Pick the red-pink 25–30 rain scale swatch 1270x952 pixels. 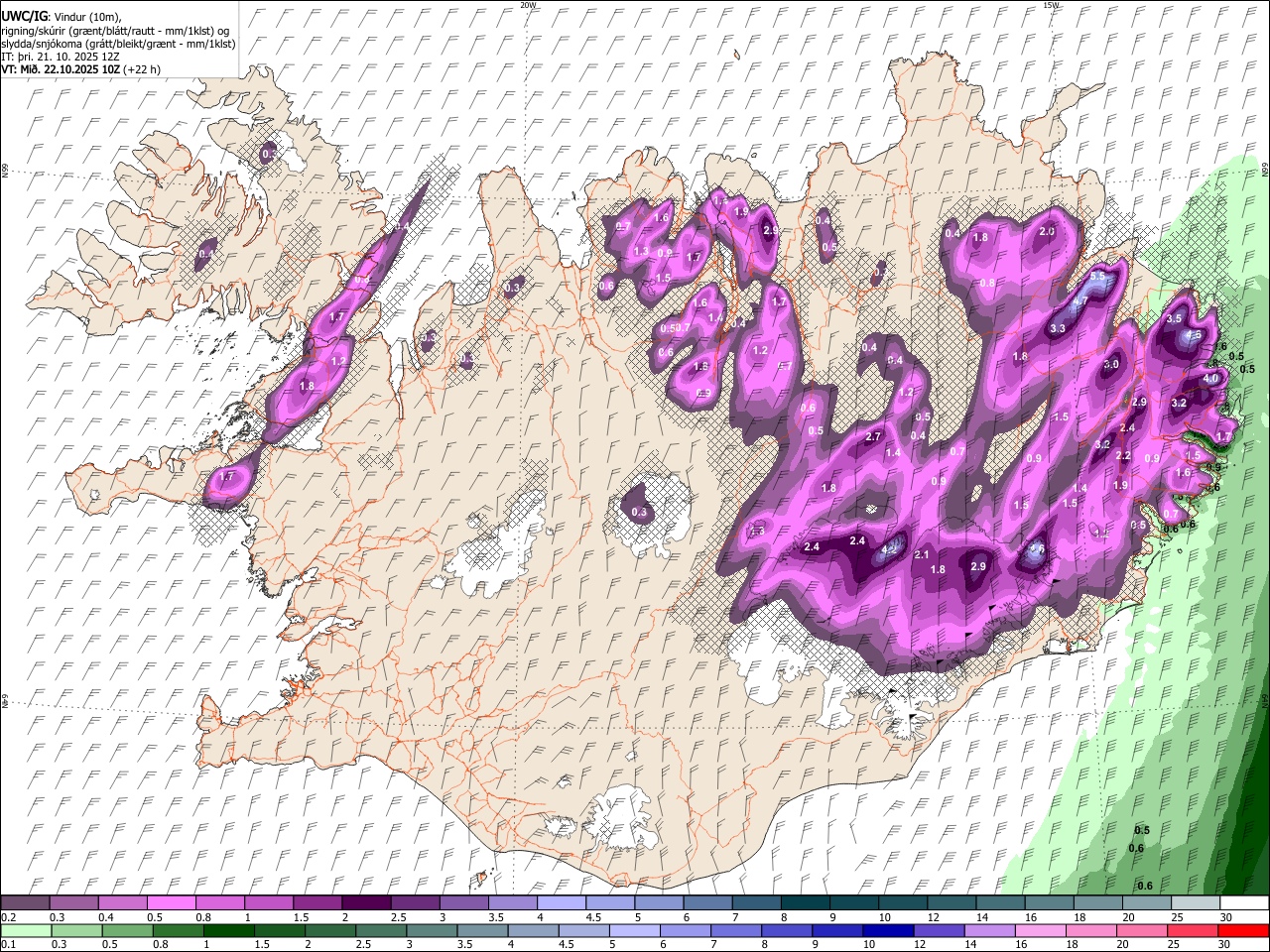(1194, 931)
